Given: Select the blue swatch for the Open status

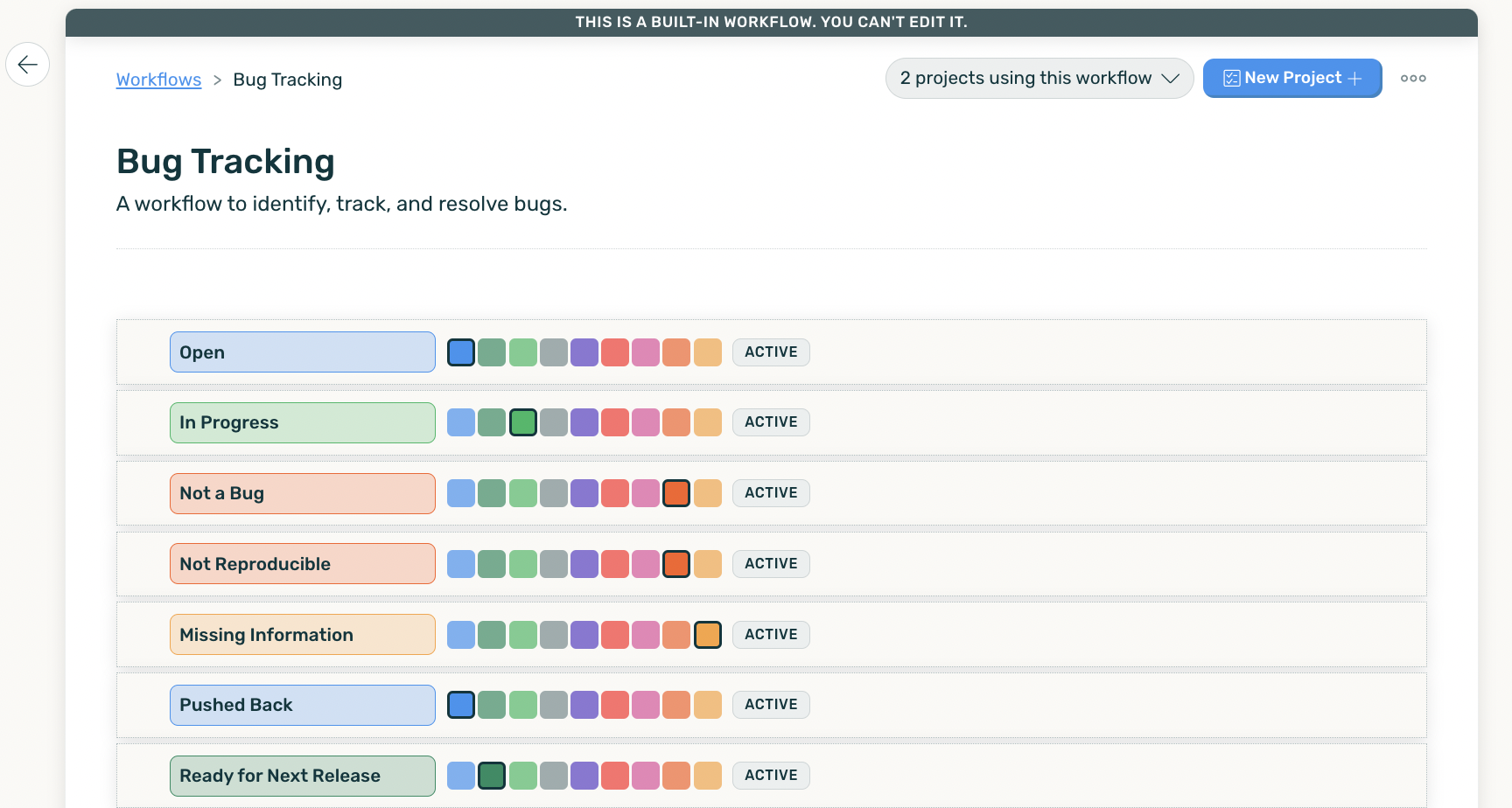Looking at the screenshot, I should (461, 352).
